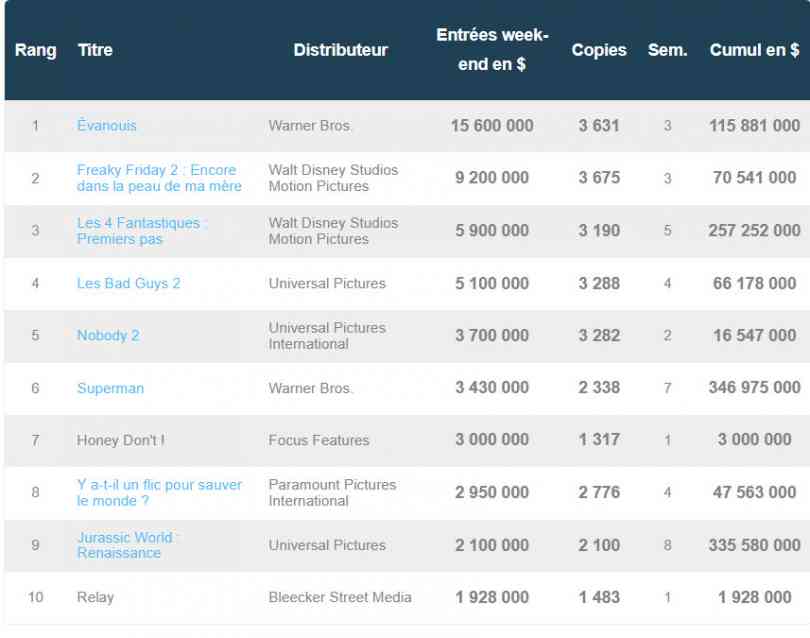Viewport: 810px width, 638px height.
Task: Click cumulative total 47 563 000
Action: pos(754,492)
